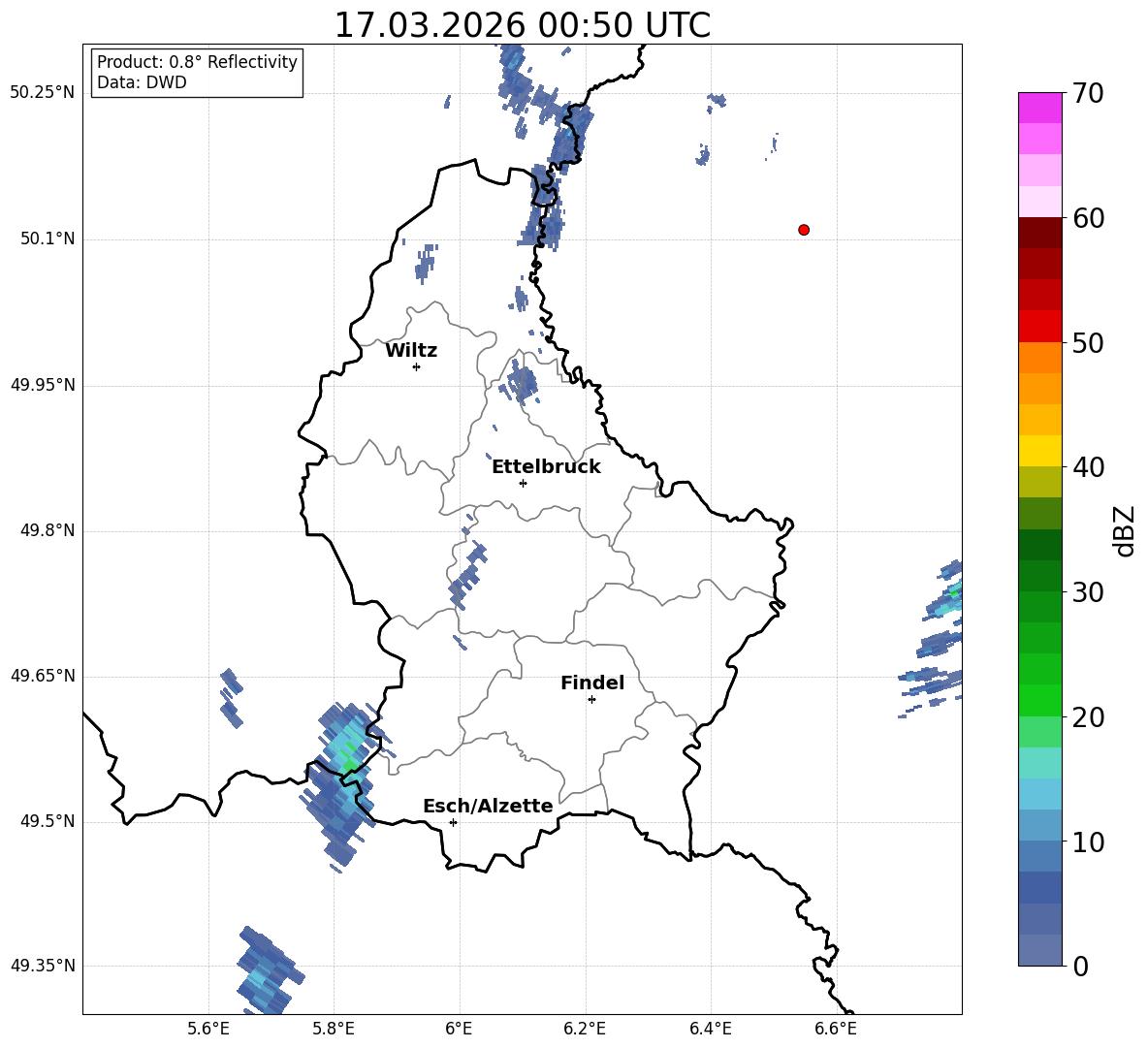Click the magenta top colorbar segment
1148x1048 pixels.
[x=1039, y=108]
